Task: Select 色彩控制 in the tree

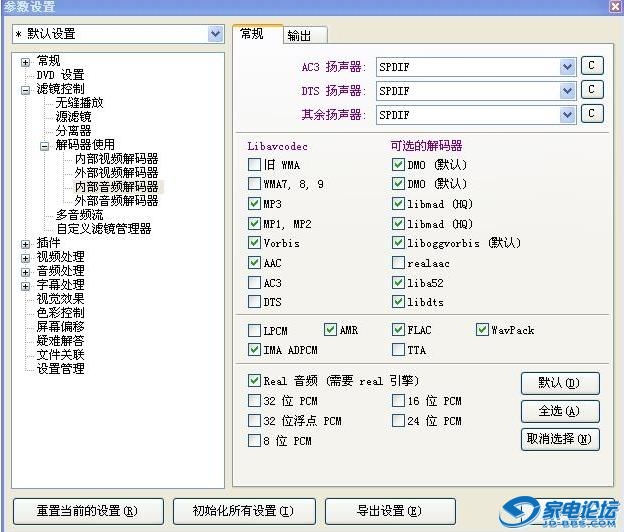Action: click(60, 313)
